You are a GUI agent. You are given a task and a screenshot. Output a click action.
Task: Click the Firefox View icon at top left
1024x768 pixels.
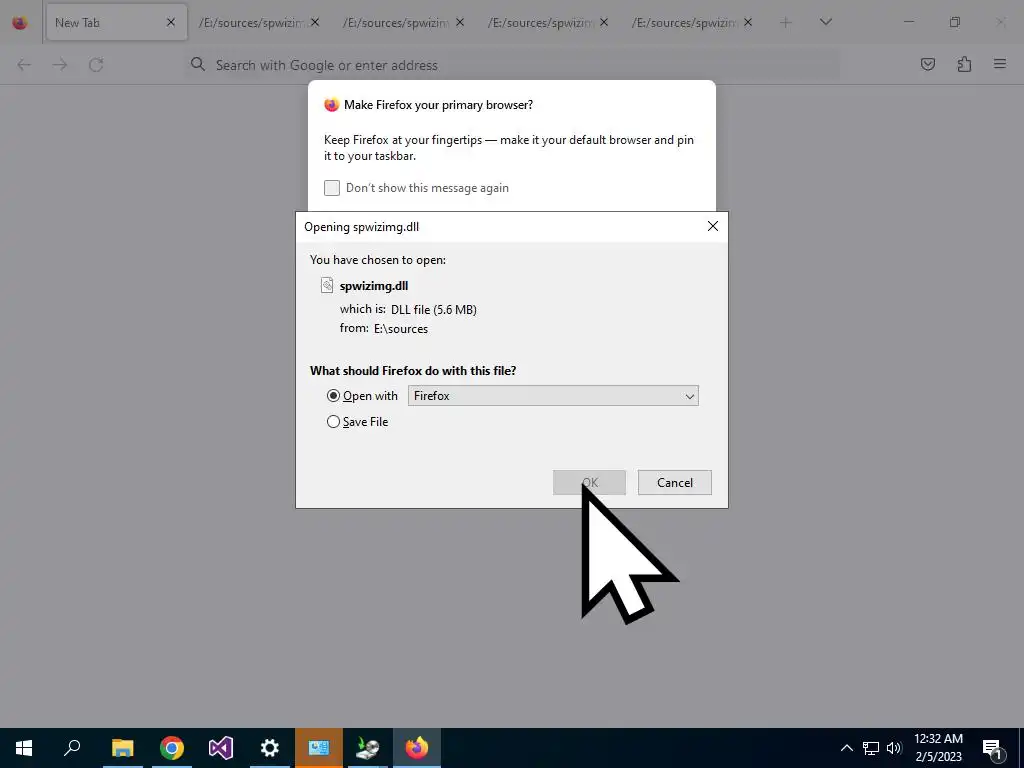pyautogui.click(x=20, y=23)
